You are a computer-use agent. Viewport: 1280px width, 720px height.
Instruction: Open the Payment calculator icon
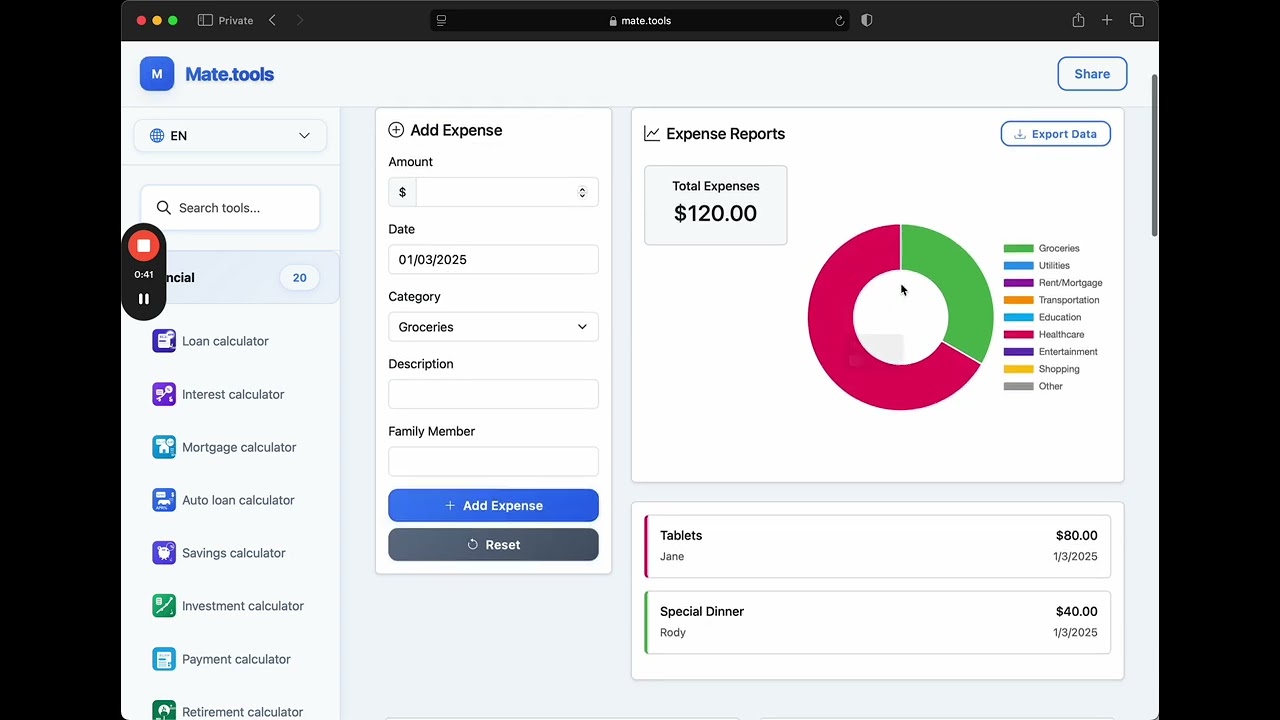(164, 659)
